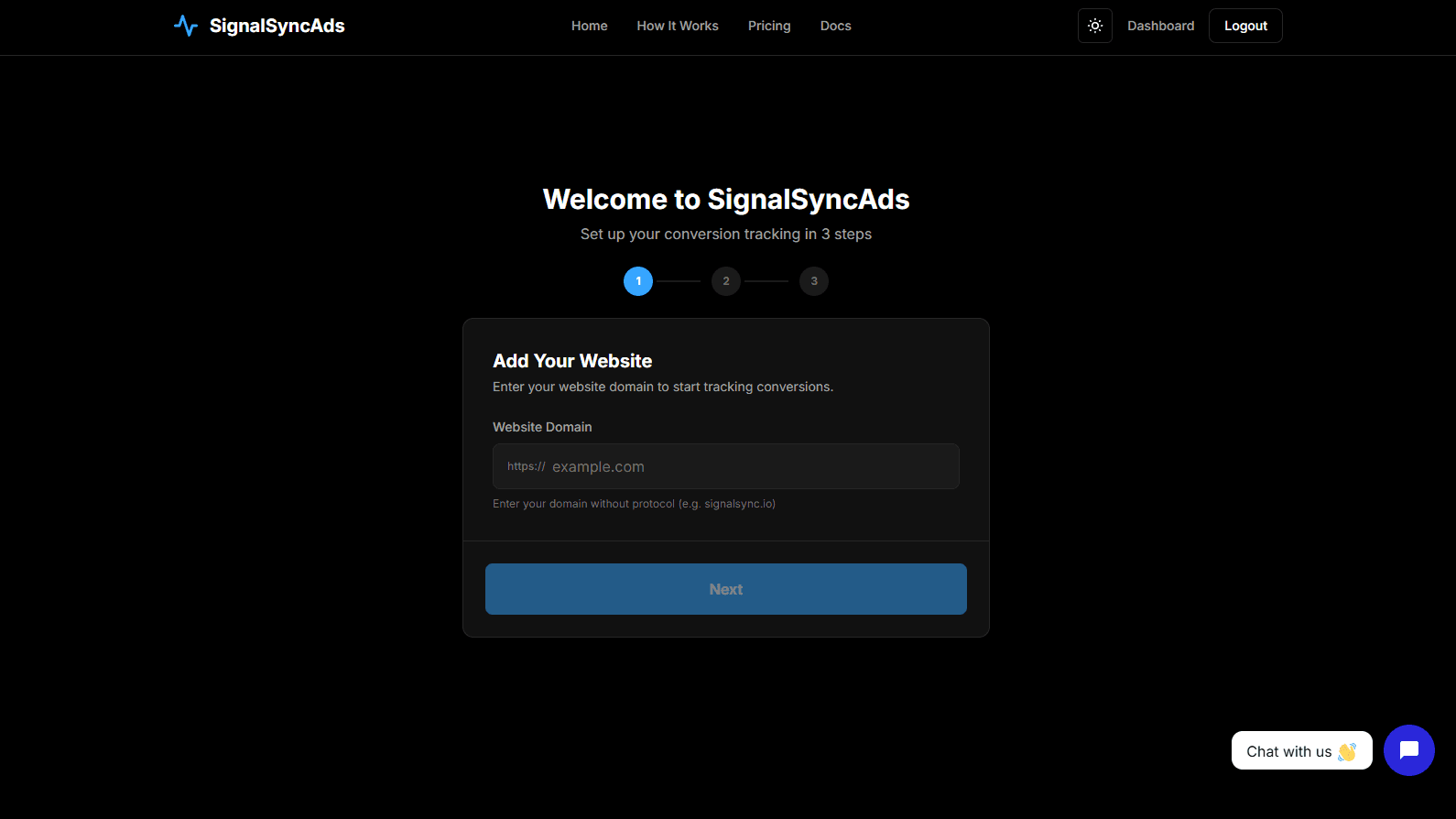Select step 2 circle indicator
Image resolution: width=1456 pixels, height=819 pixels.
click(726, 281)
